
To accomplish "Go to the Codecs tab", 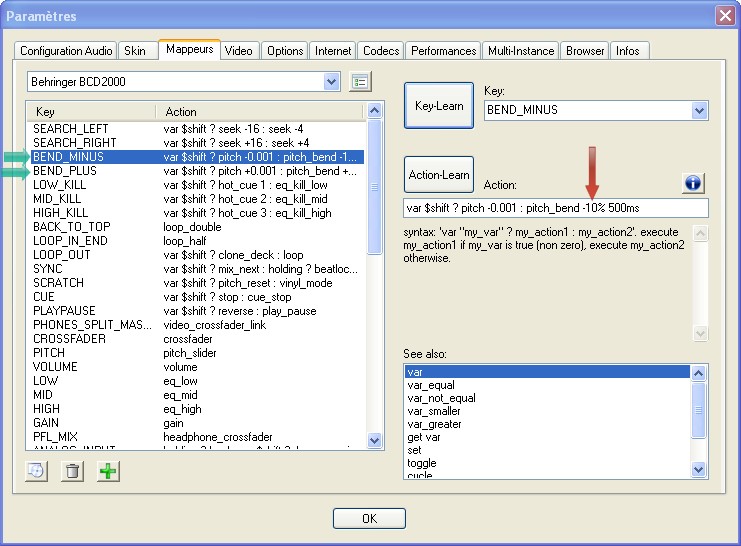I will (381, 51).
